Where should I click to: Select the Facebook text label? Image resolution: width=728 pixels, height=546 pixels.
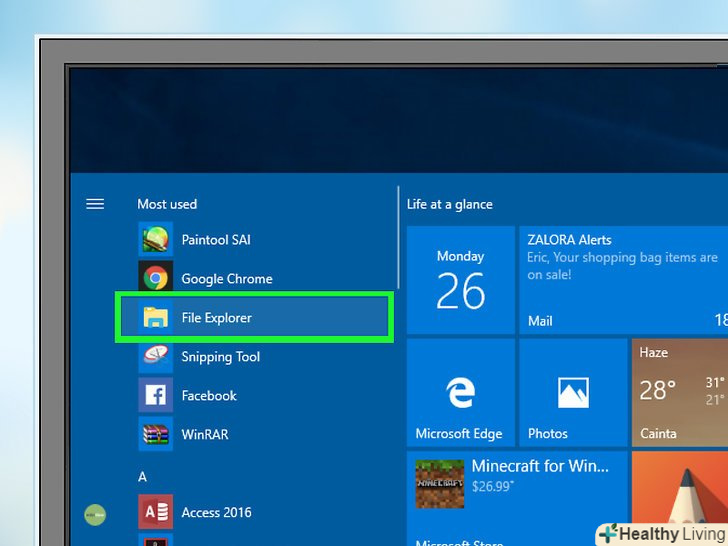click(209, 396)
